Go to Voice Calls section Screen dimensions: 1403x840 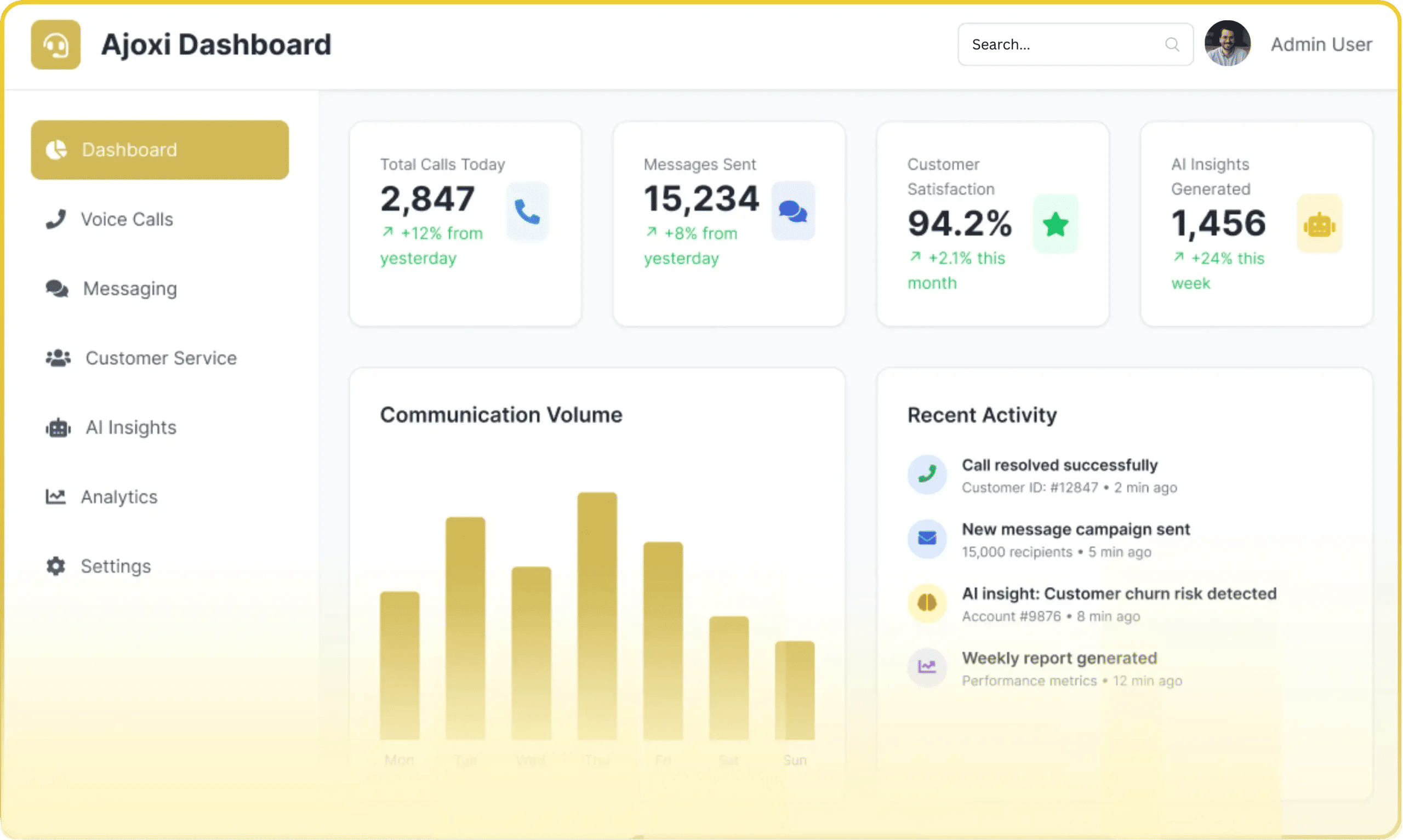[160, 220]
